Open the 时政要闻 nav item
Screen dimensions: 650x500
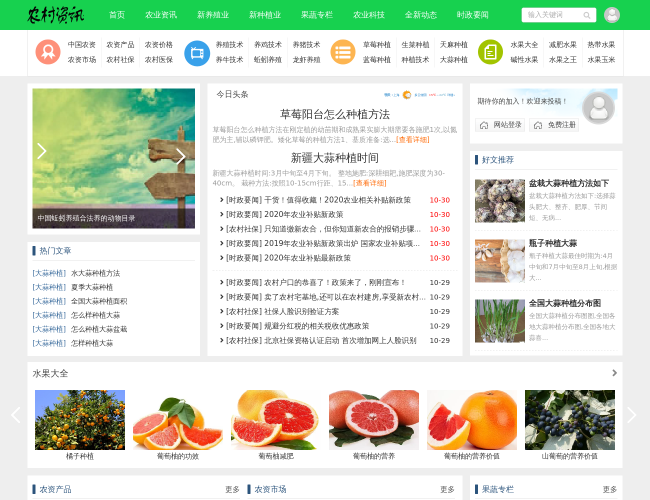473,15
